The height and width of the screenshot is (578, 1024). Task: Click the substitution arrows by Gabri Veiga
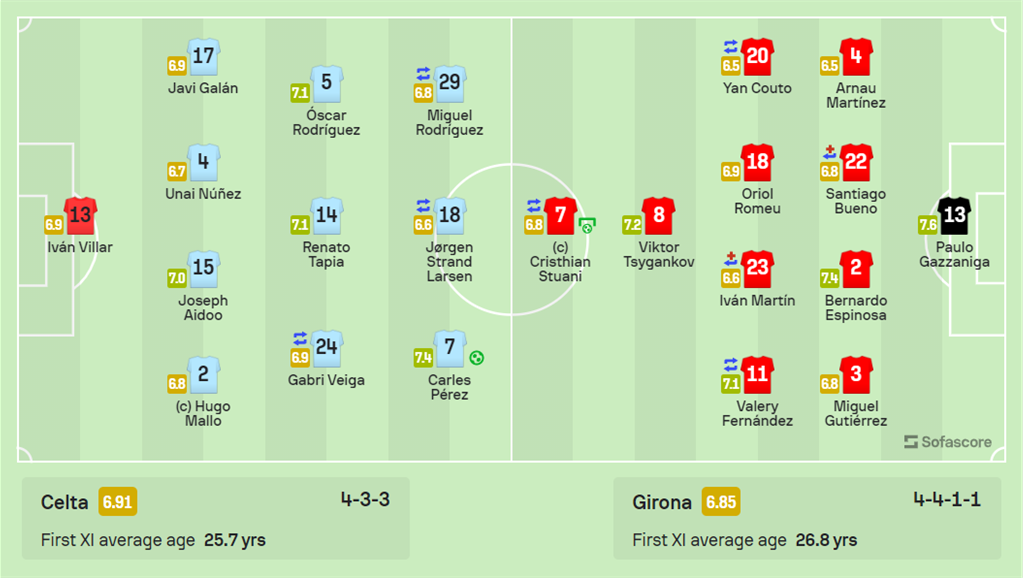tap(299, 338)
